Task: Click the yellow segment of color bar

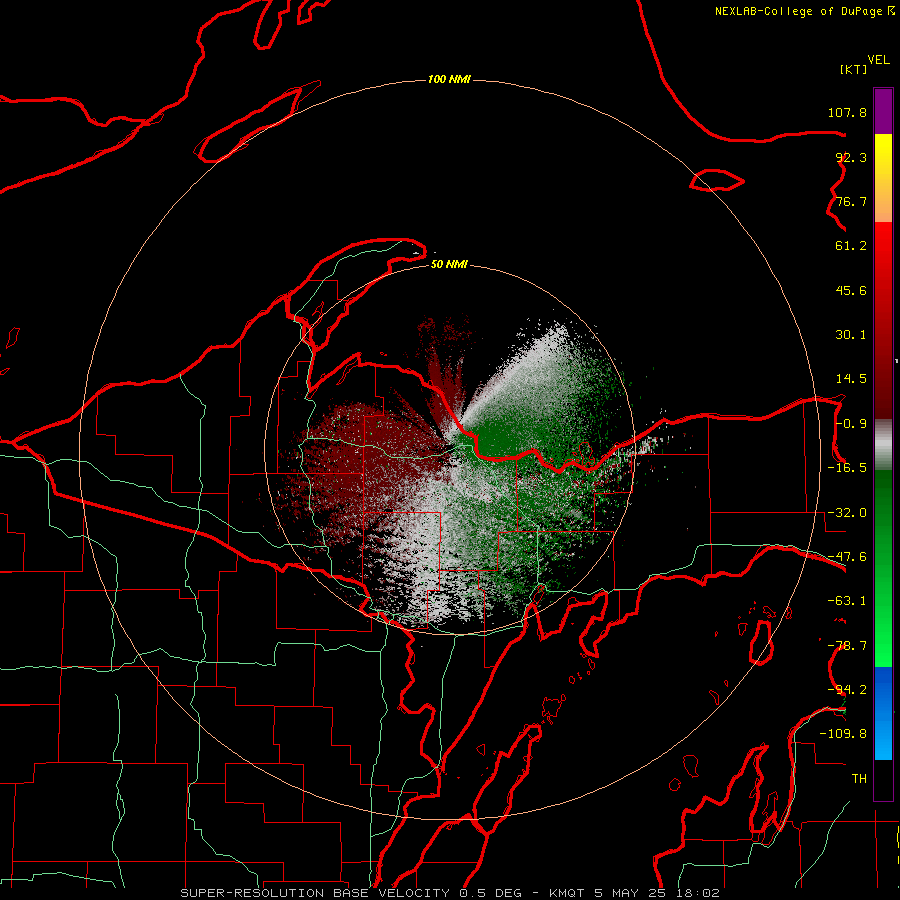Action: (x=883, y=178)
